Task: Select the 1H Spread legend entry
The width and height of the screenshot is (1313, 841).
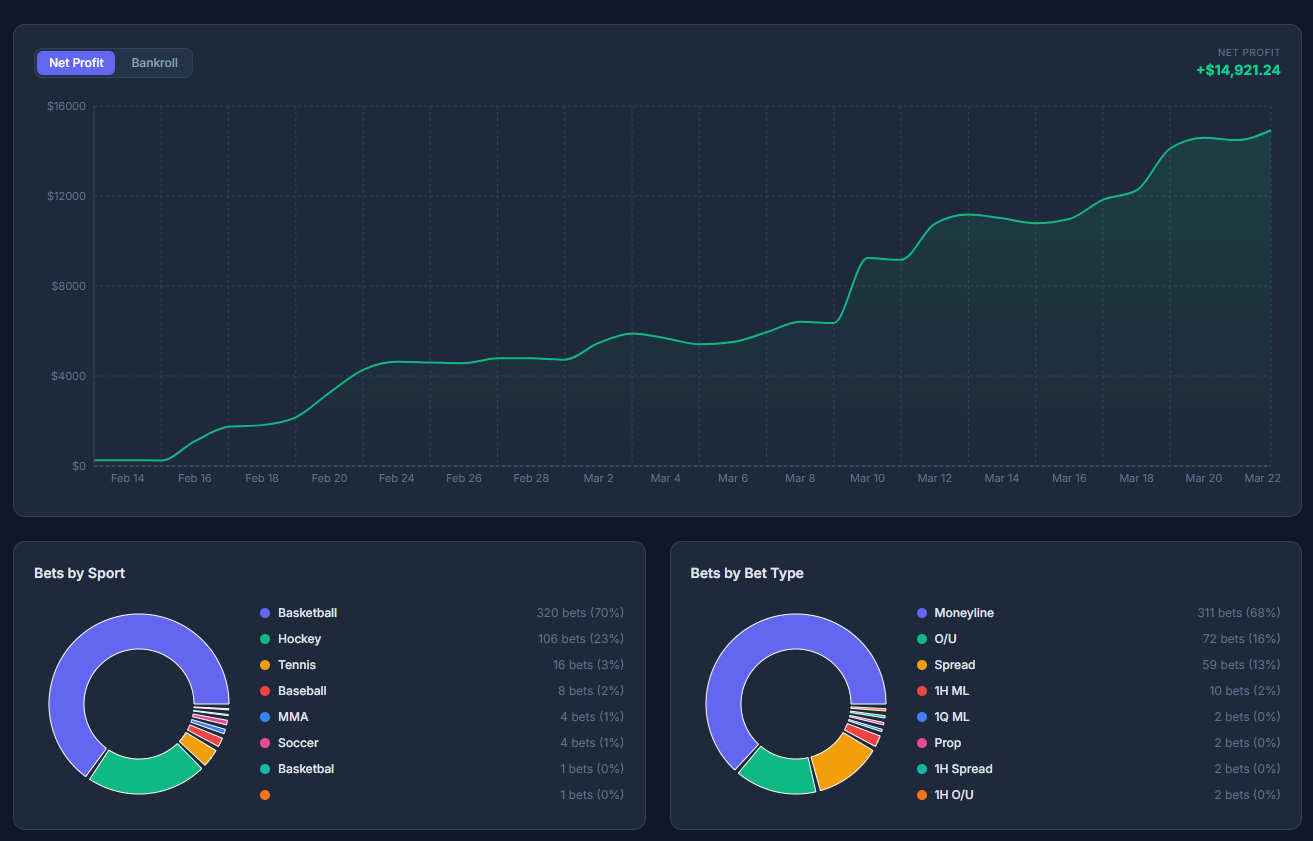Action: click(x=963, y=769)
